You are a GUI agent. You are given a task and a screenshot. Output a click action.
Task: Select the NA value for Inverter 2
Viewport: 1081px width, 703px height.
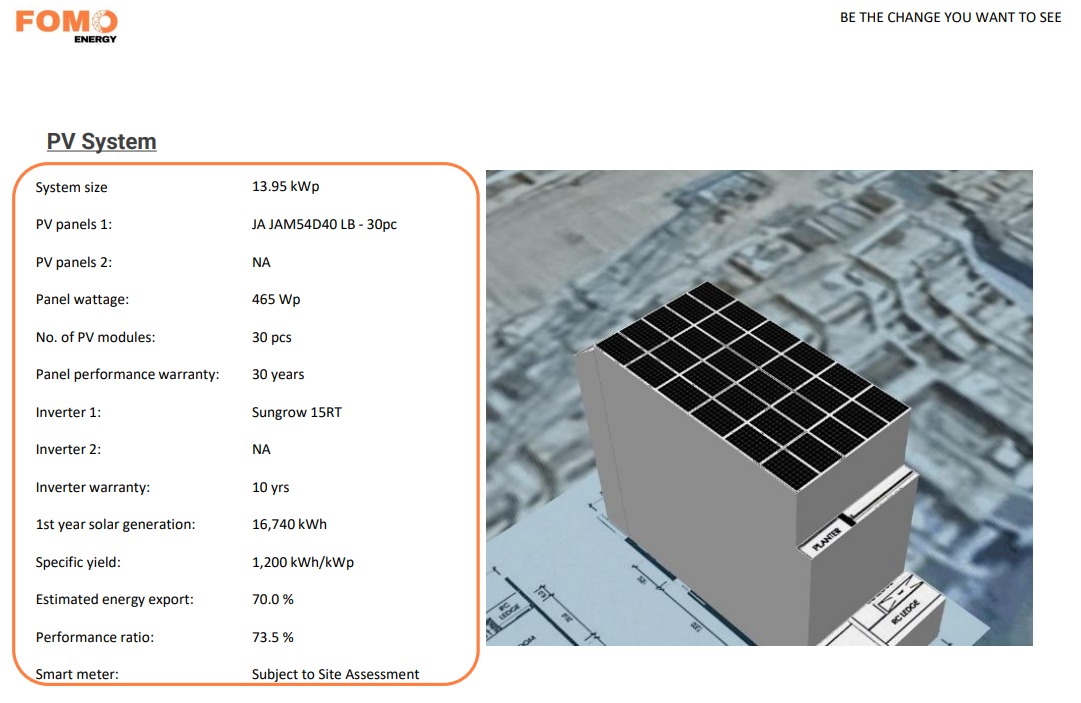(x=261, y=450)
